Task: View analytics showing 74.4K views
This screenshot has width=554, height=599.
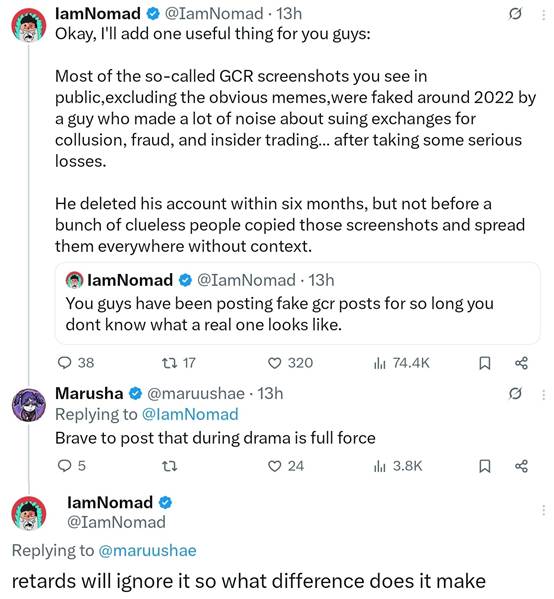Action: (401, 363)
